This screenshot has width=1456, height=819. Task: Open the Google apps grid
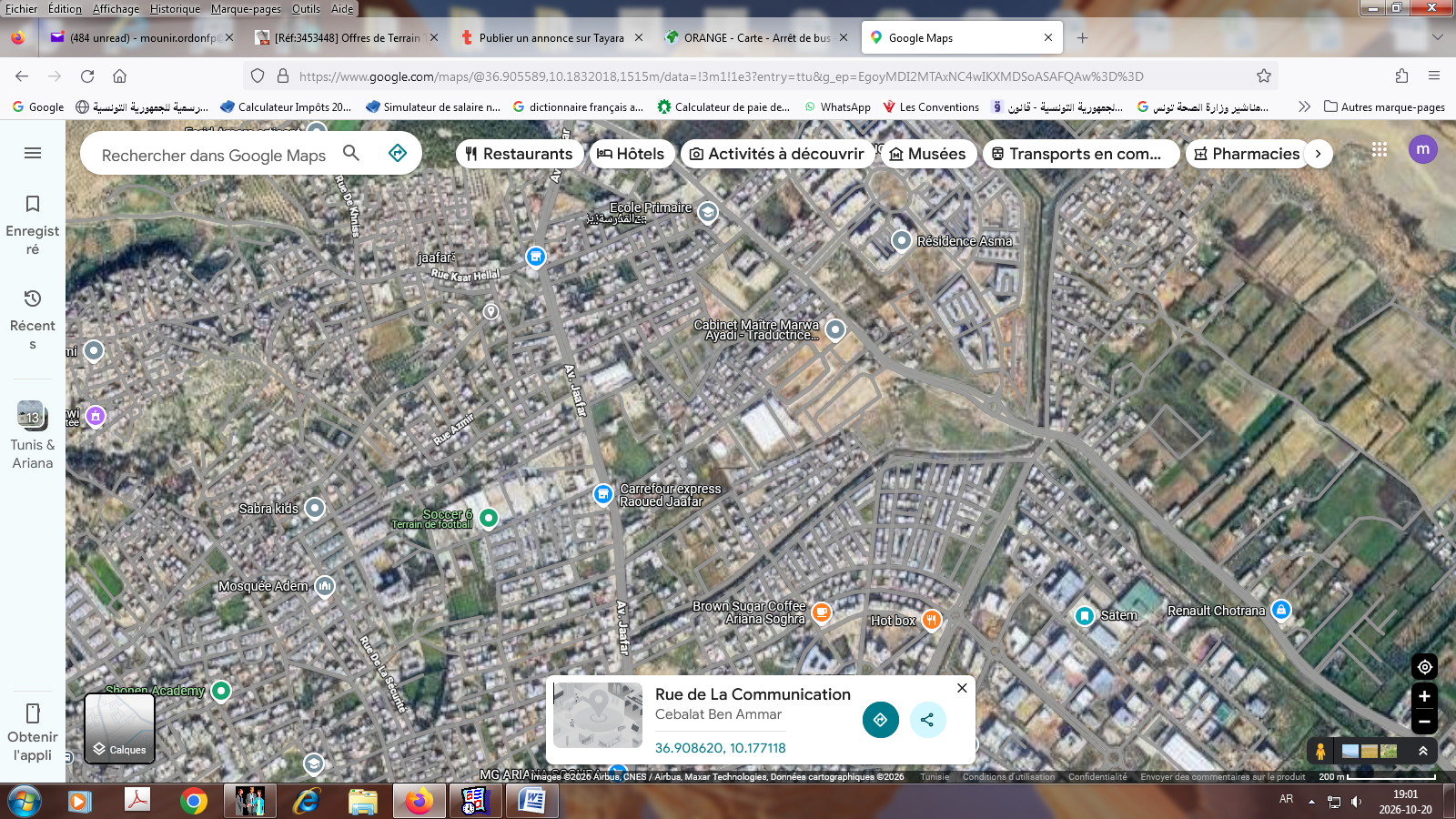coord(1380,149)
